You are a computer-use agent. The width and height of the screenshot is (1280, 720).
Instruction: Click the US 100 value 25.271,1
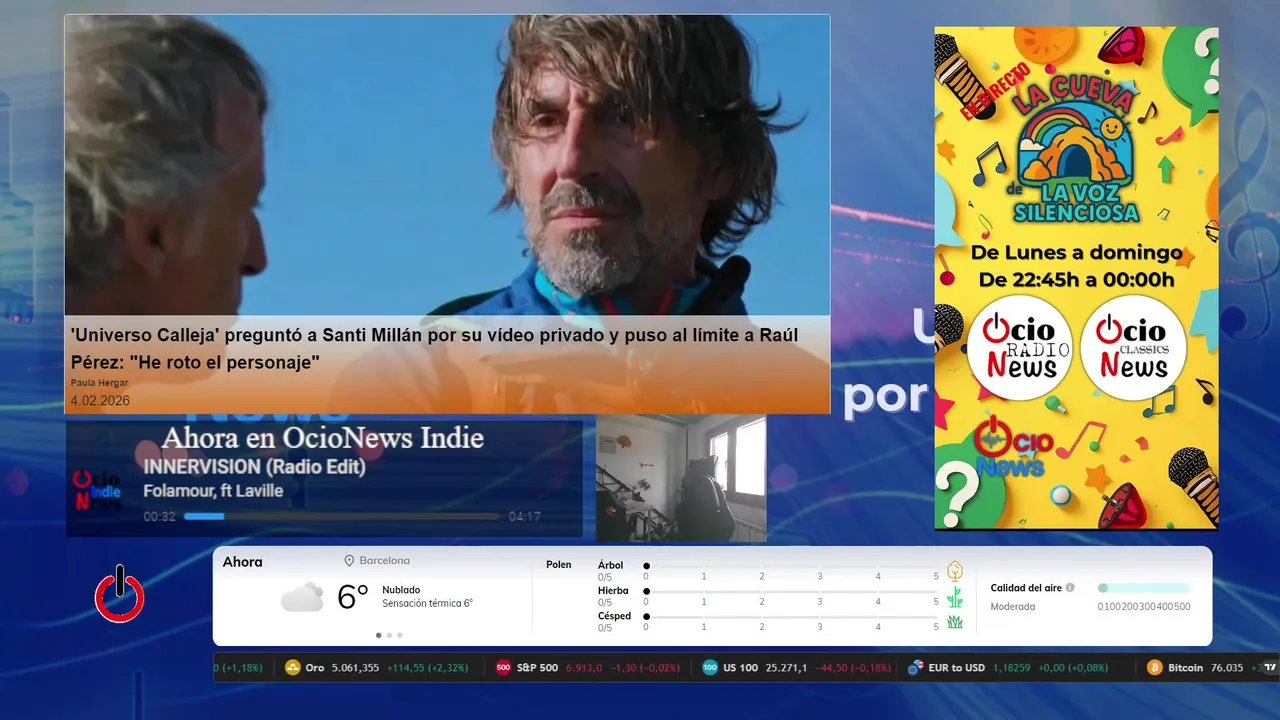786,667
